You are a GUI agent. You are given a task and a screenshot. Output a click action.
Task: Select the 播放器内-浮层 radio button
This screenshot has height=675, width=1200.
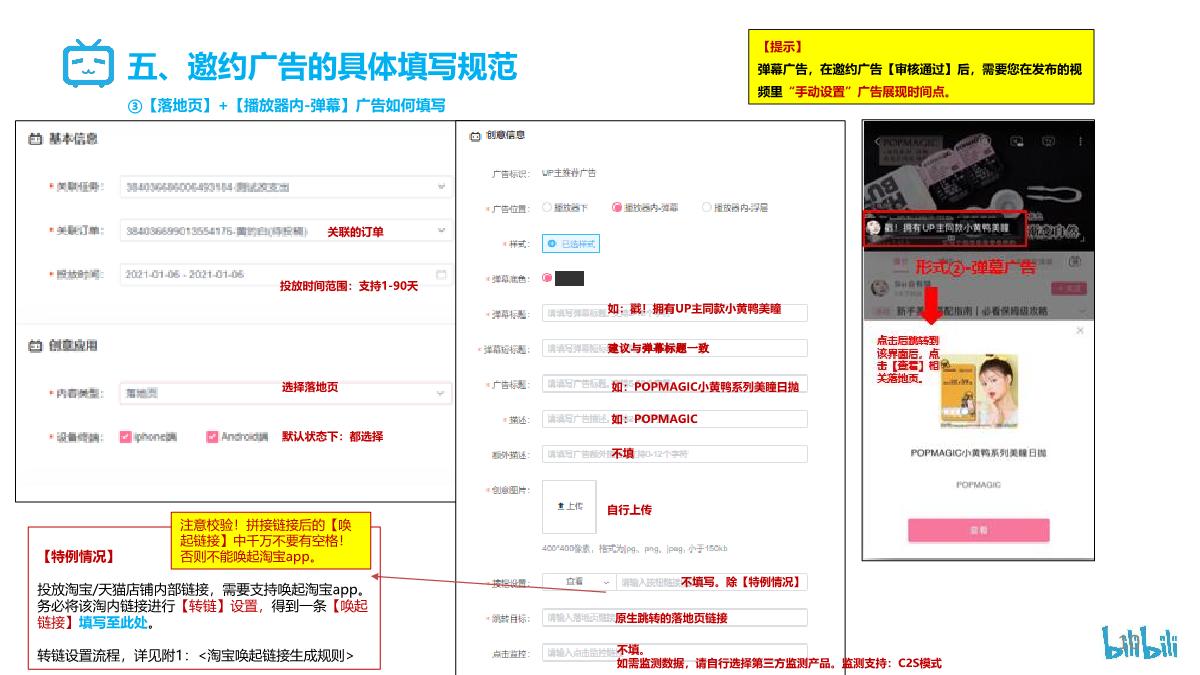tap(706, 207)
